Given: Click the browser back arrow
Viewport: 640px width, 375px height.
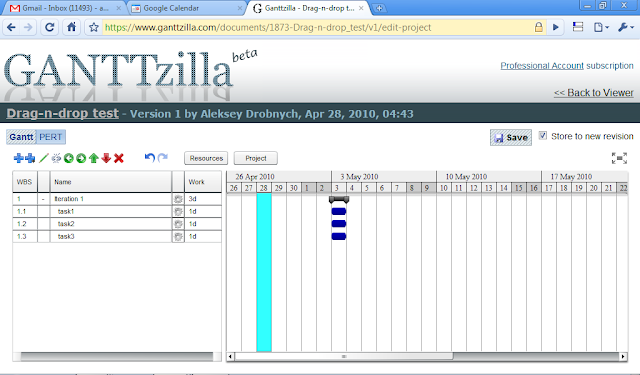Looking at the screenshot, I should [x=11, y=27].
